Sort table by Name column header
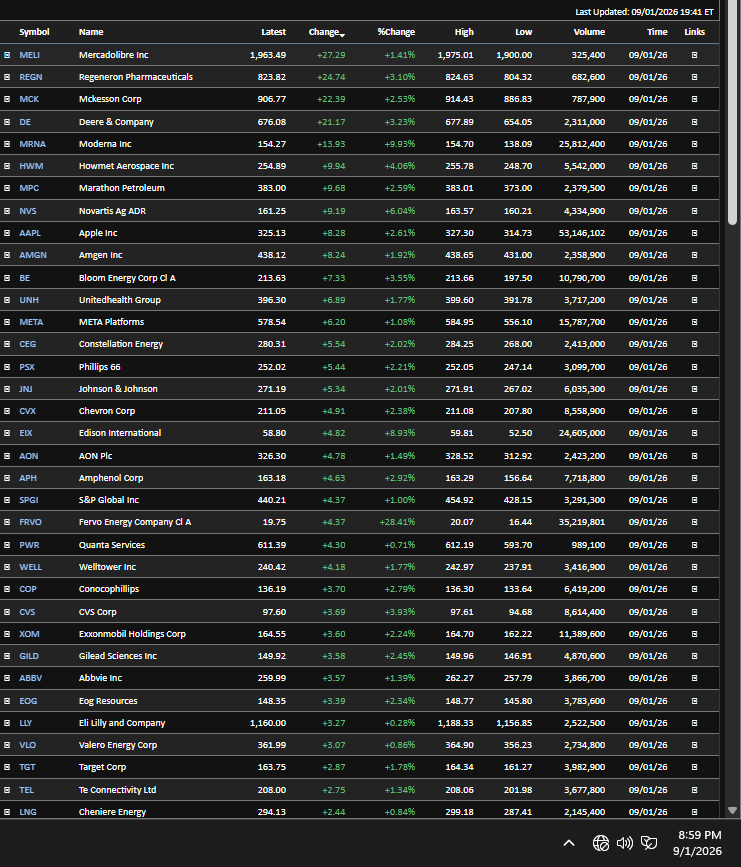This screenshot has height=867, width=741. 91,32
